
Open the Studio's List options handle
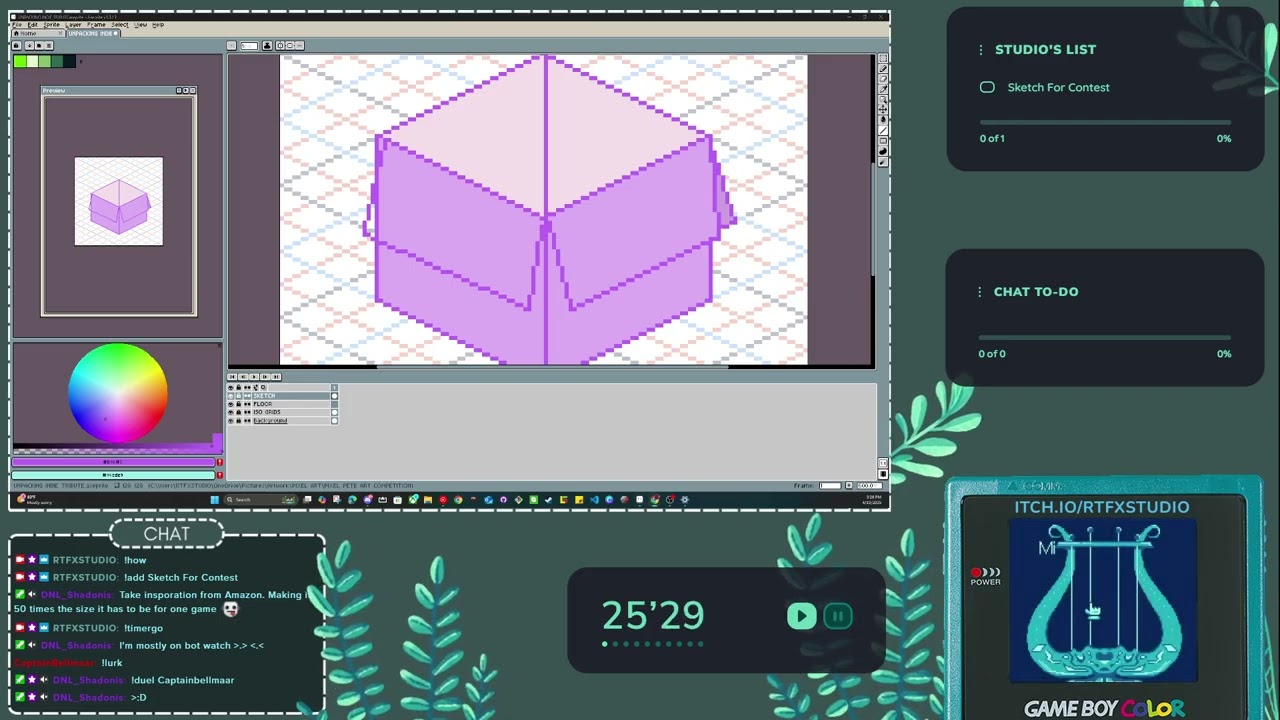[x=981, y=49]
